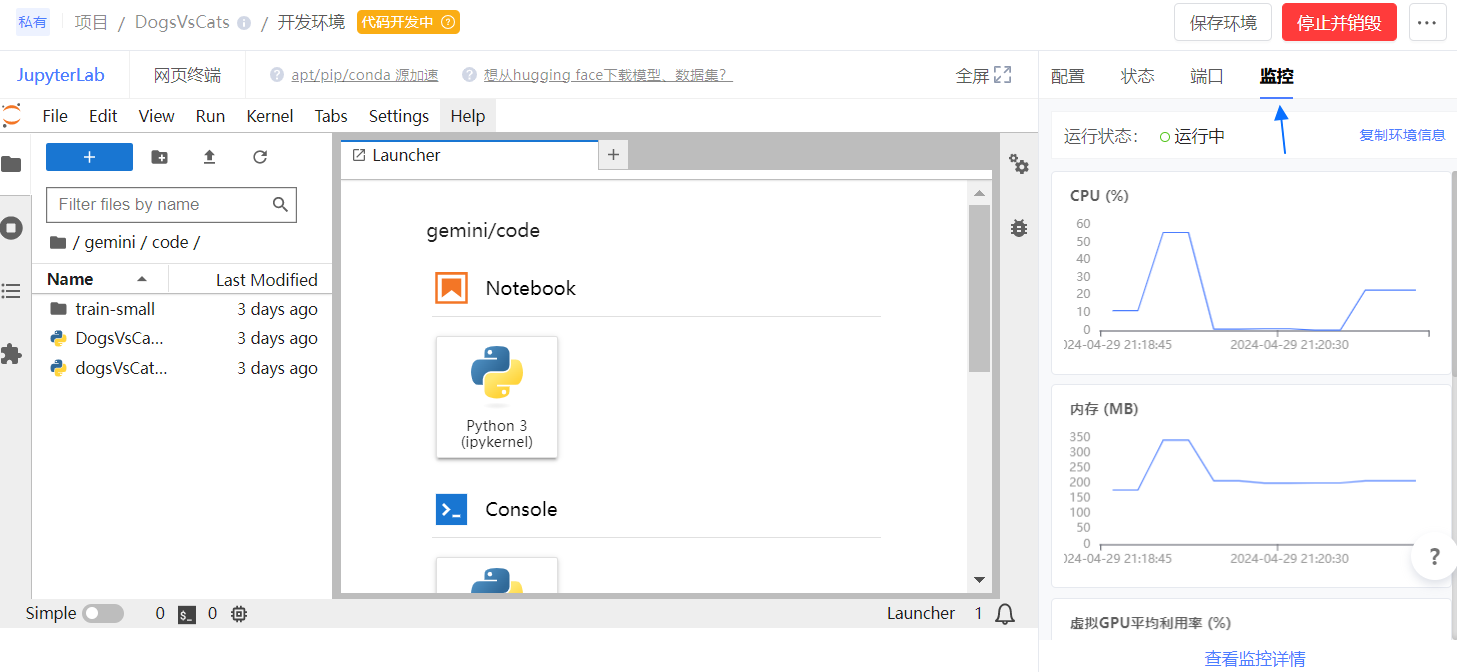Open the train-small folder
Image resolution: width=1457 pixels, height=672 pixels.
point(115,309)
